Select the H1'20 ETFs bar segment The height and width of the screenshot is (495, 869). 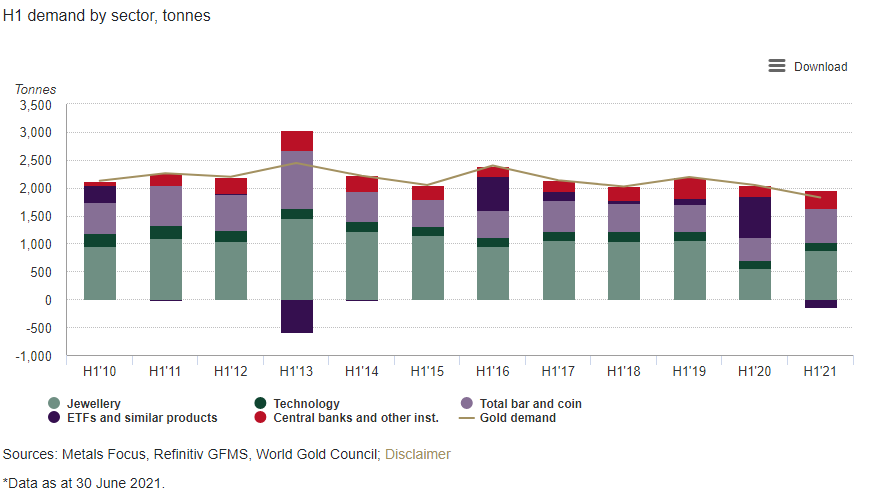755,217
